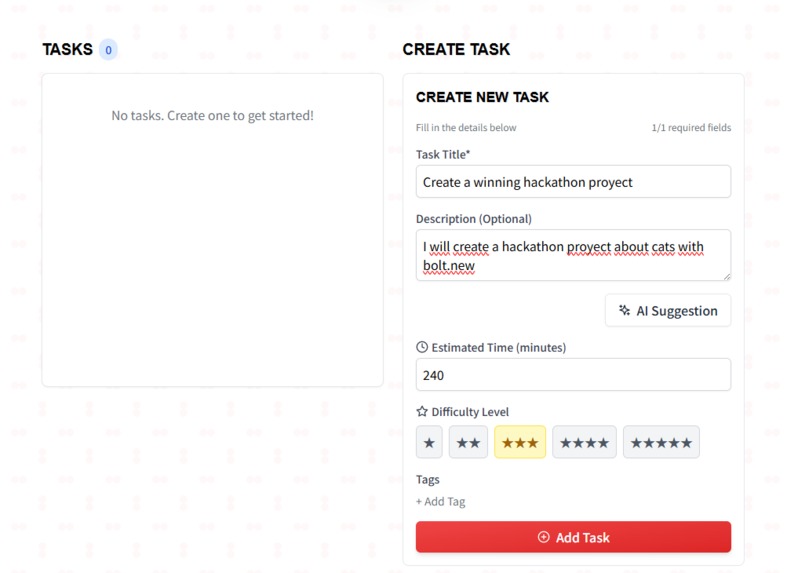The width and height of the screenshot is (787, 573).
Task: Select five-star difficulty level
Action: click(661, 442)
